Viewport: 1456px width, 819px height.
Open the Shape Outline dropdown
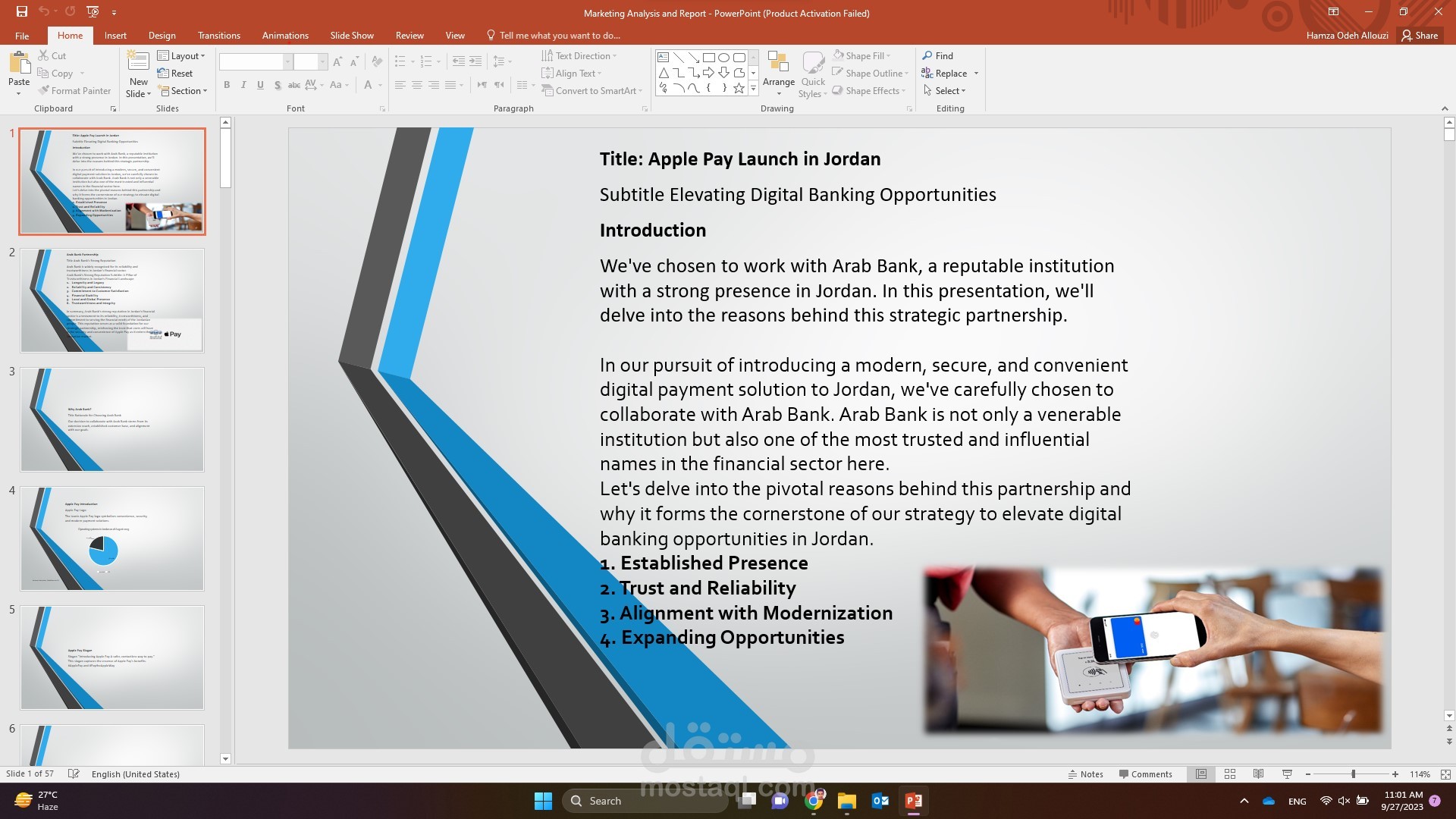(871, 74)
